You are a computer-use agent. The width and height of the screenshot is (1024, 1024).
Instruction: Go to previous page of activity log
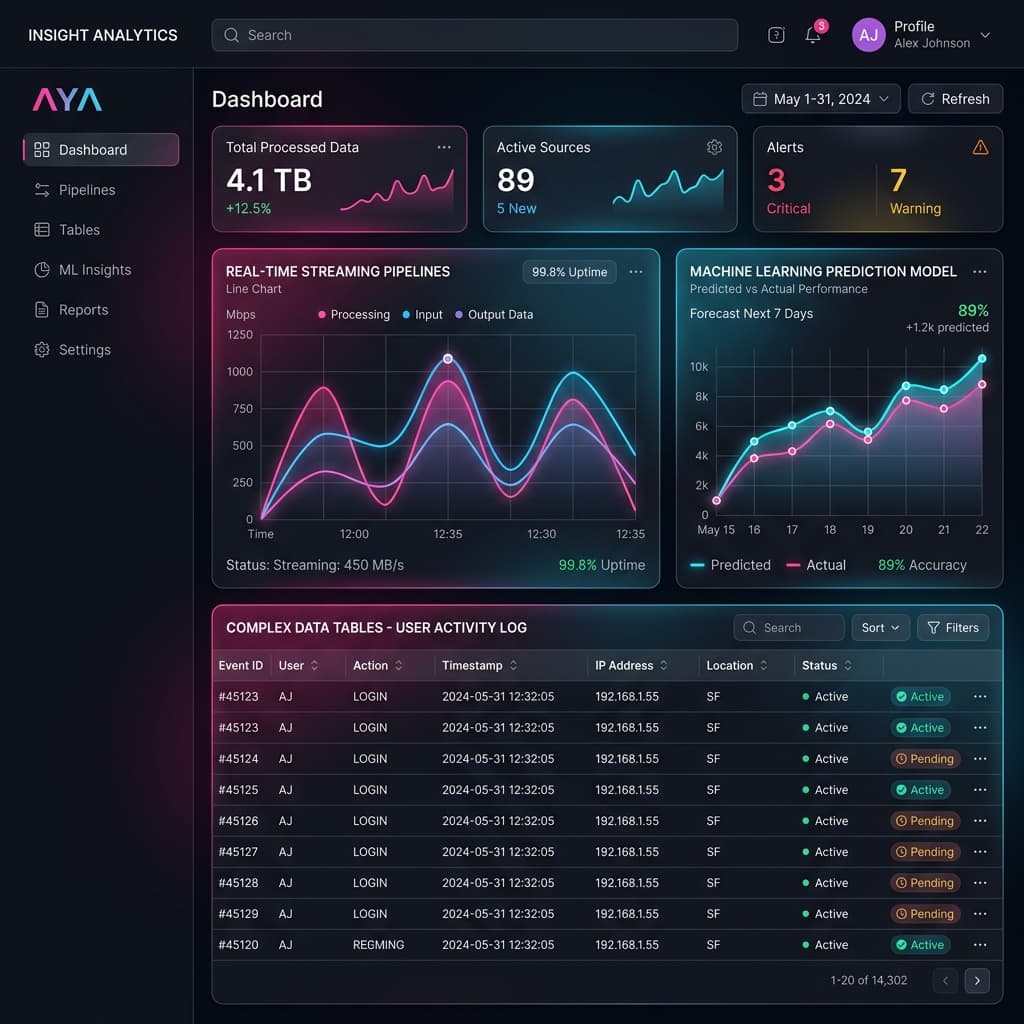click(945, 980)
